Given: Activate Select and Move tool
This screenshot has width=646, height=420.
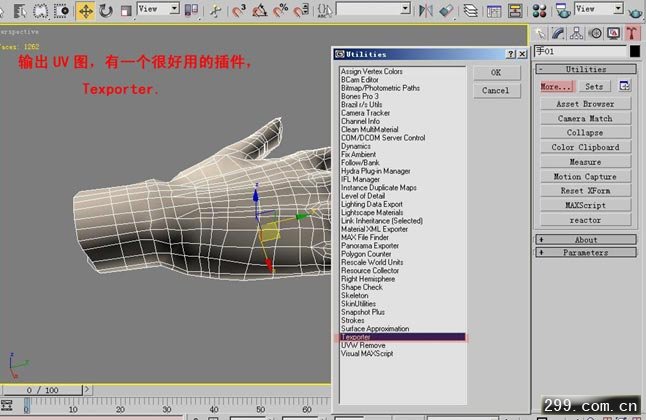Looking at the screenshot, I should pos(85,10).
